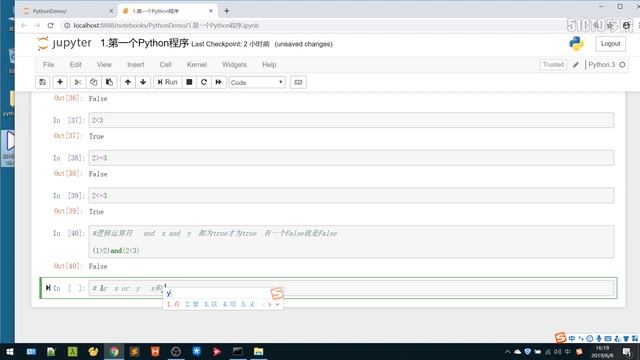
Task: Close the PythonDemo browser tab
Action: 111,11
